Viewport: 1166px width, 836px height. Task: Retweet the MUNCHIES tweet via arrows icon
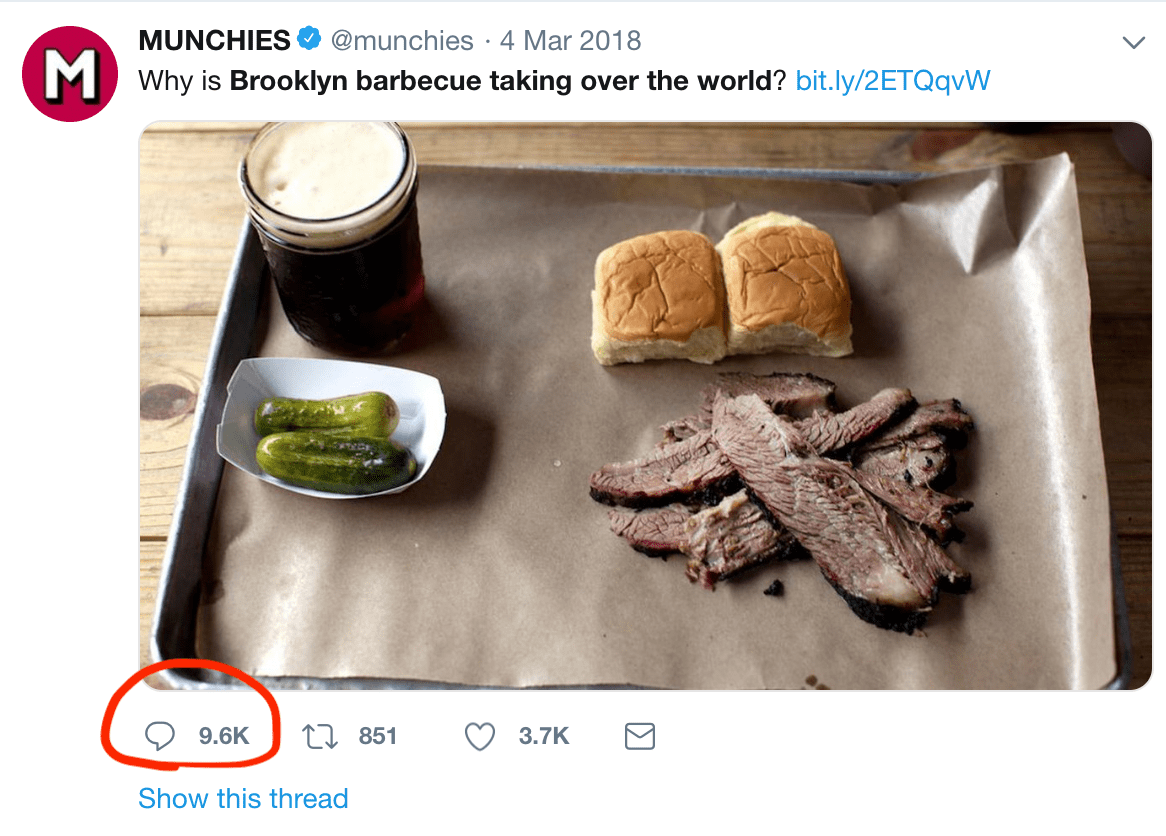320,737
